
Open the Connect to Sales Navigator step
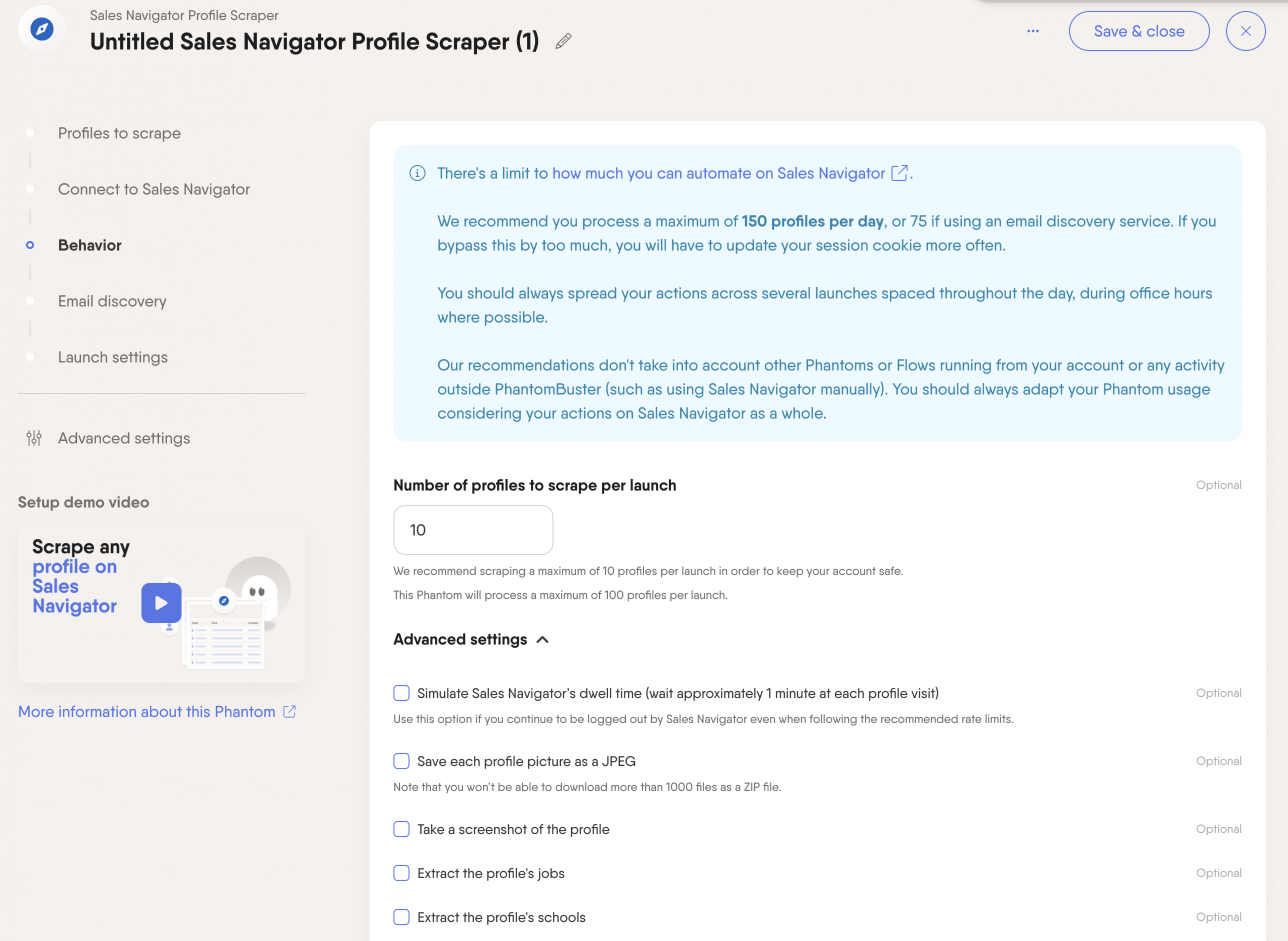coord(154,189)
